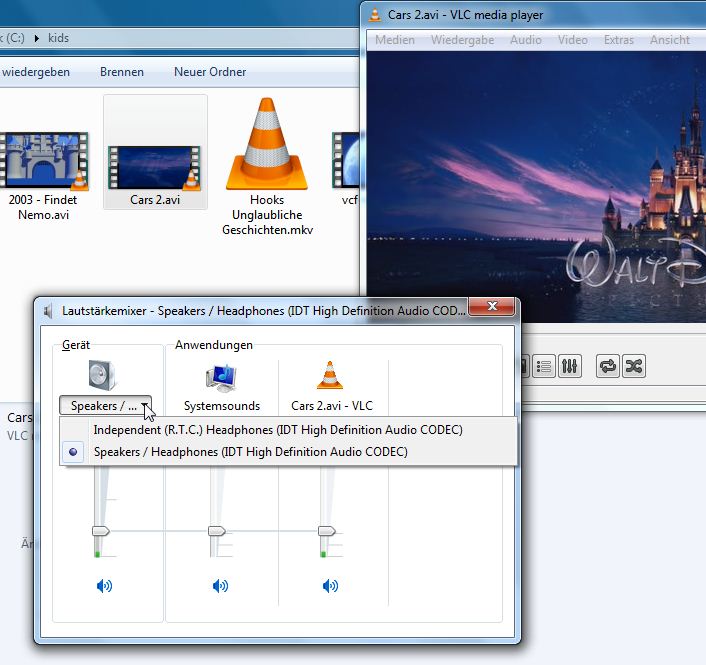This screenshot has height=665, width=706.
Task: Click the Systemsounds computer icon
Action: pos(221,377)
